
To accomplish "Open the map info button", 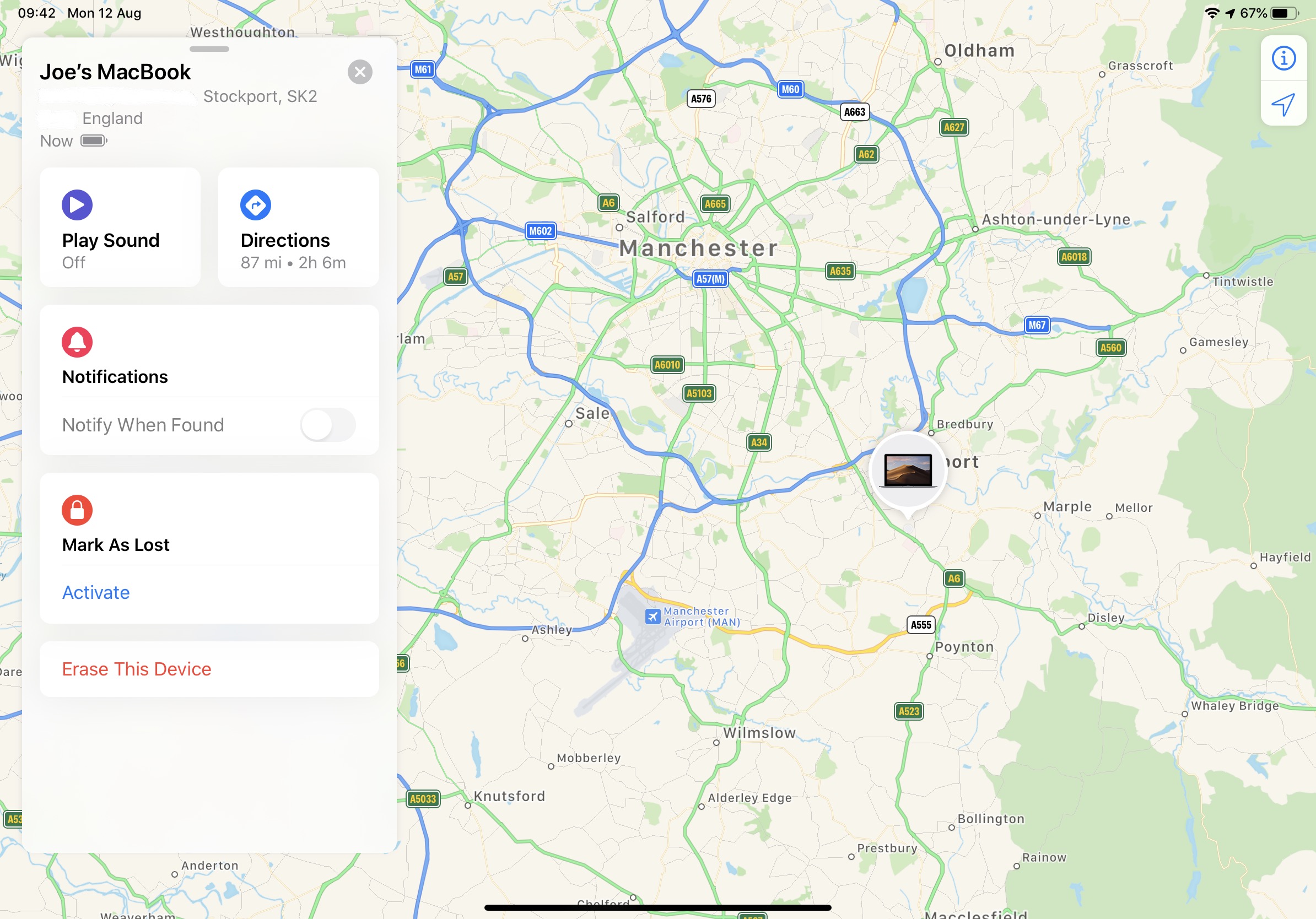I will (x=1283, y=58).
